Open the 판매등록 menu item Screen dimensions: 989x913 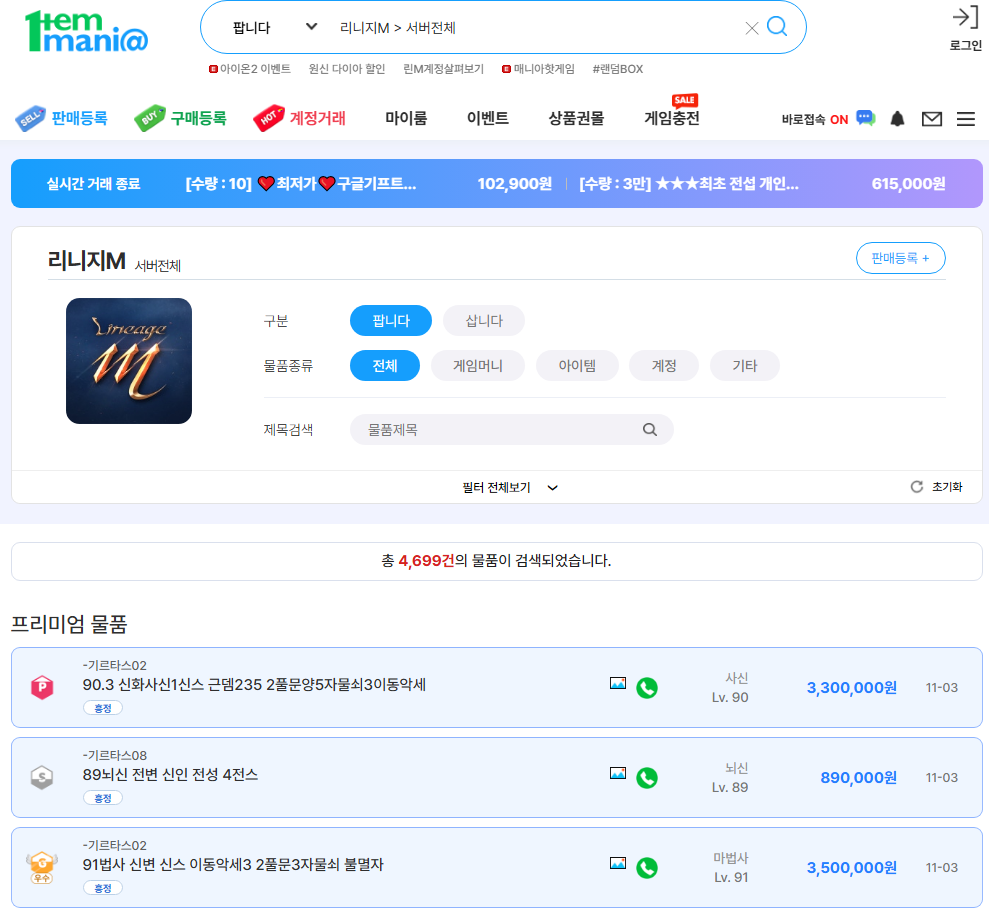pyautogui.click(x=62, y=118)
